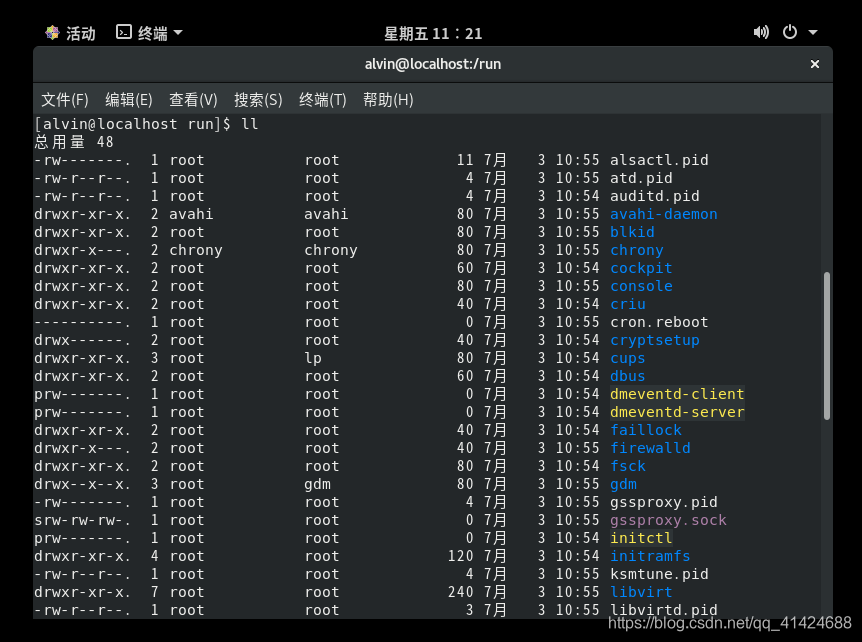The width and height of the screenshot is (862, 642).
Task: Close the alvin@localhost terminal window
Action: 815,64
